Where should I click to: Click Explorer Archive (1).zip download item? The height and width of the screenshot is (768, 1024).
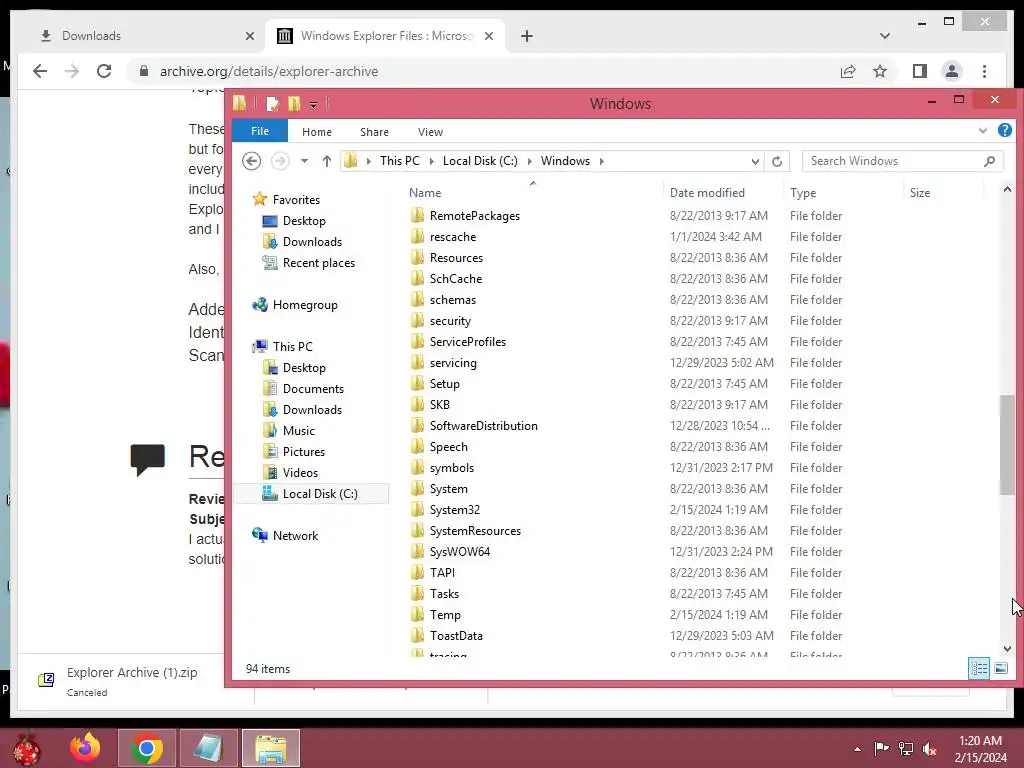tap(131, 680)
